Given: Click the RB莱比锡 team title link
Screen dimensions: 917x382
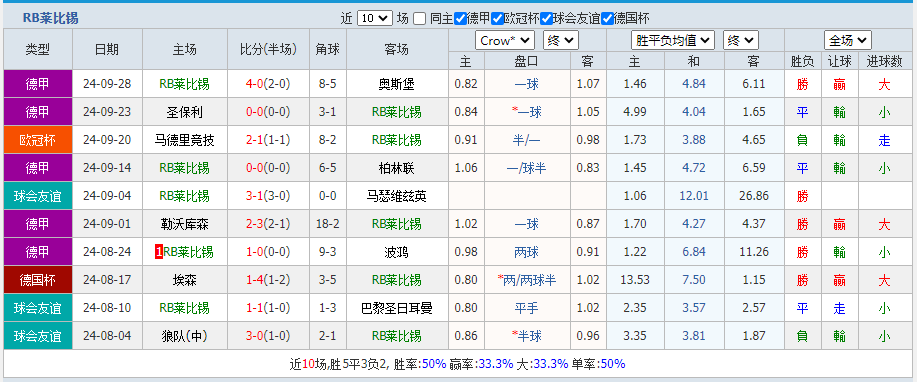Looking at the screenshot, I should [x=51, y=18].
